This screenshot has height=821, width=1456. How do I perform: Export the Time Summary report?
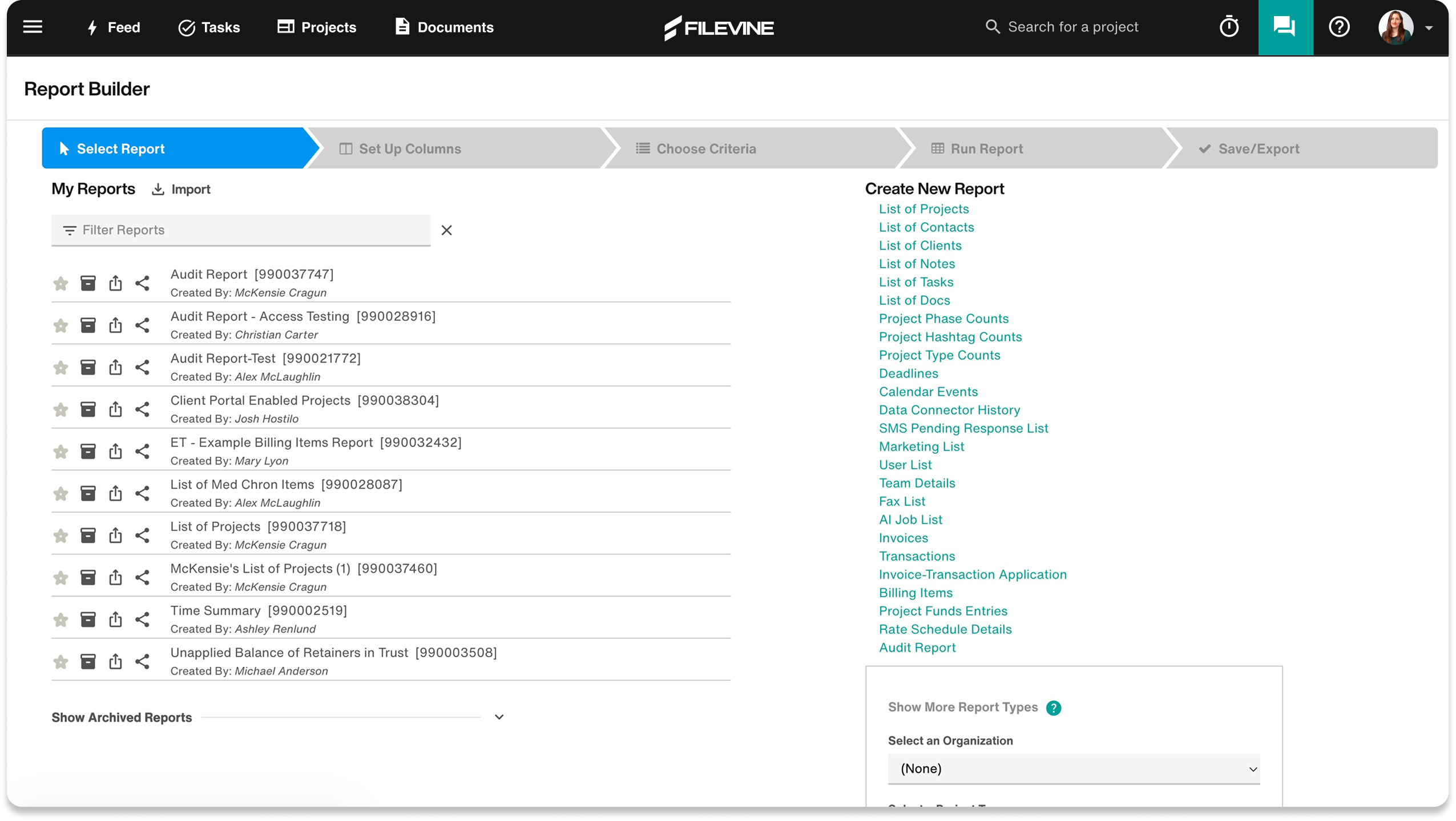tap(115, 619)
